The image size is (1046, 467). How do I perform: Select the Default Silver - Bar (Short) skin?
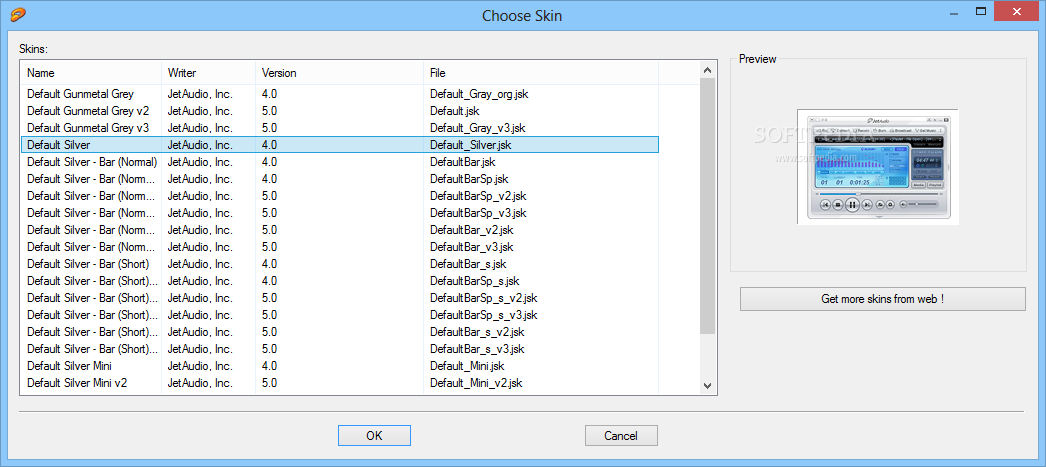pyautogui.click(x=88, y=264)
